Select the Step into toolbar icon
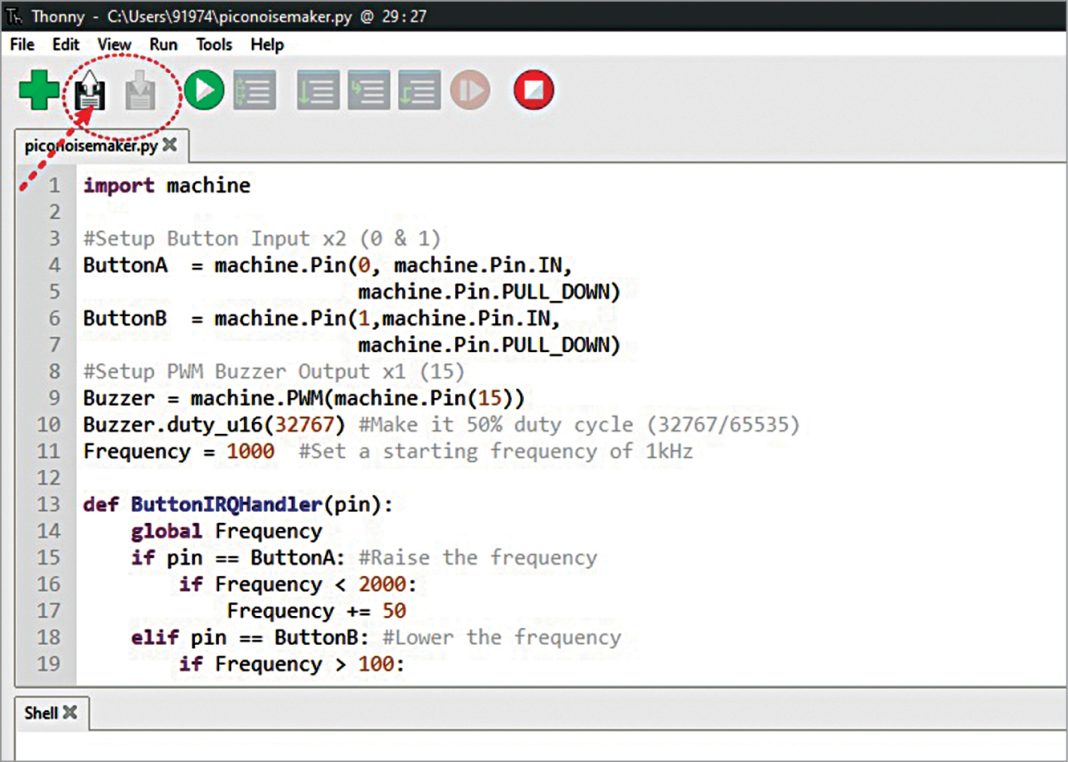 click(369, 90)
